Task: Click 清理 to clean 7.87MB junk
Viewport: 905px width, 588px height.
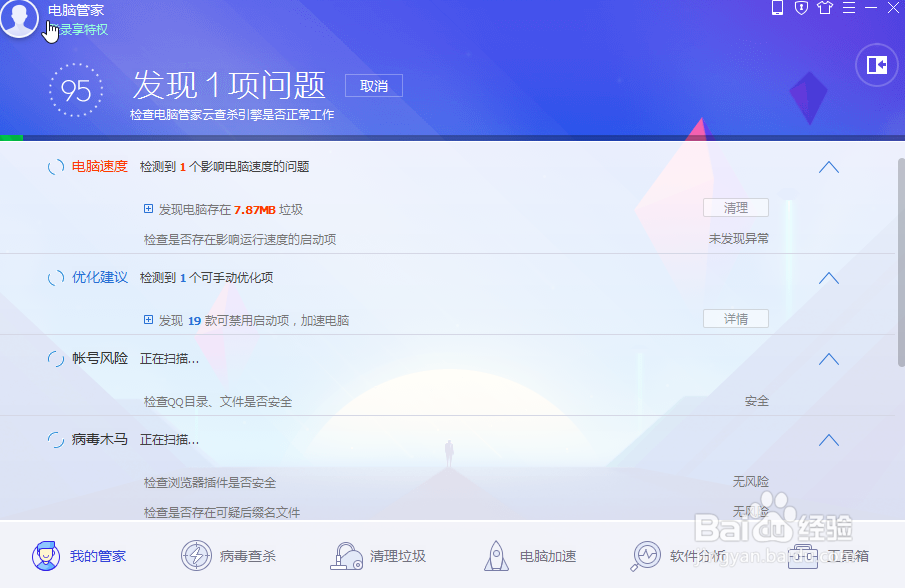Action: pos(735,207)
